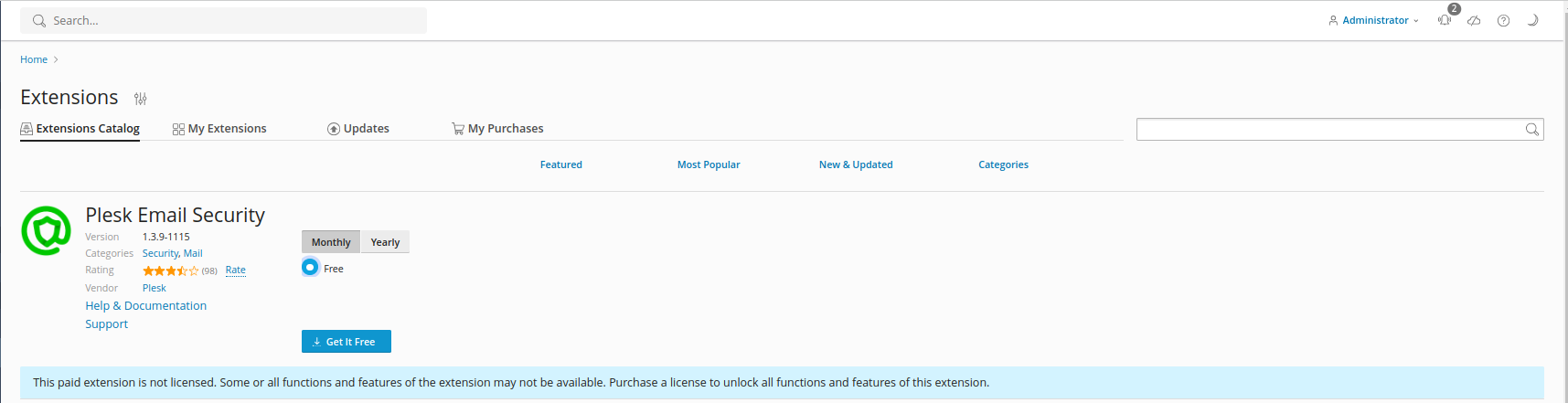1568x403 pixels.
Task: Click the Plesk Email Security logo
Action: point(46,230)
